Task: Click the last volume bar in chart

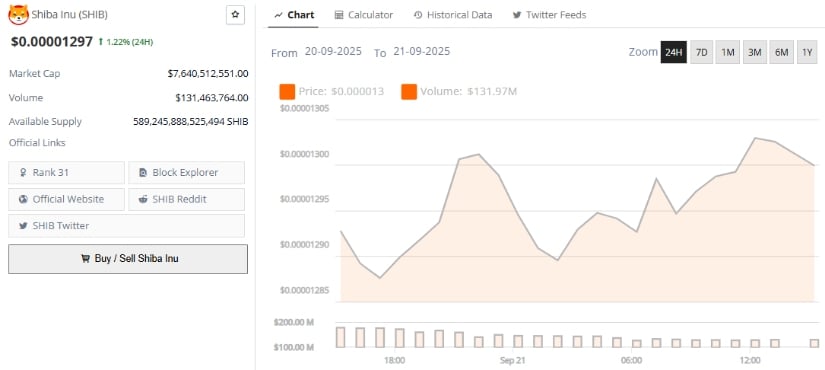Action: 814,343
